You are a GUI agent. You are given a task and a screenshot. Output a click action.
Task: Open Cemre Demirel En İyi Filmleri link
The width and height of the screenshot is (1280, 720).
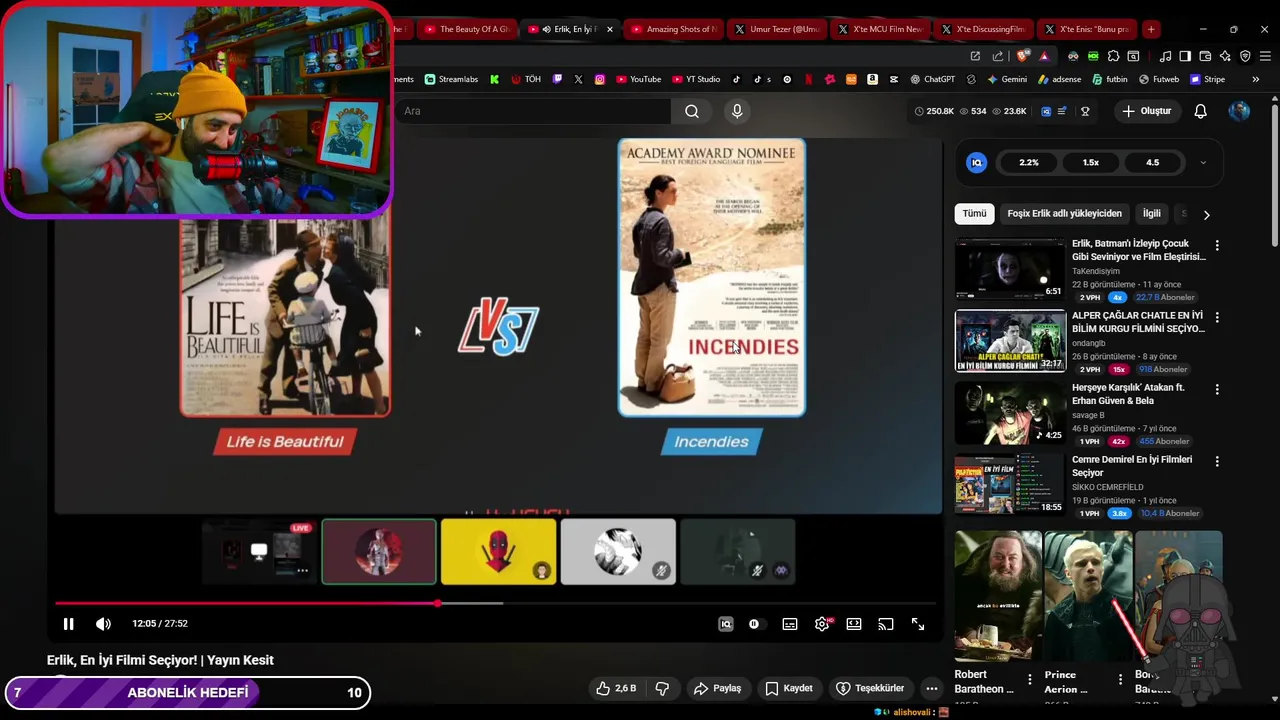tap(1132, 466)
